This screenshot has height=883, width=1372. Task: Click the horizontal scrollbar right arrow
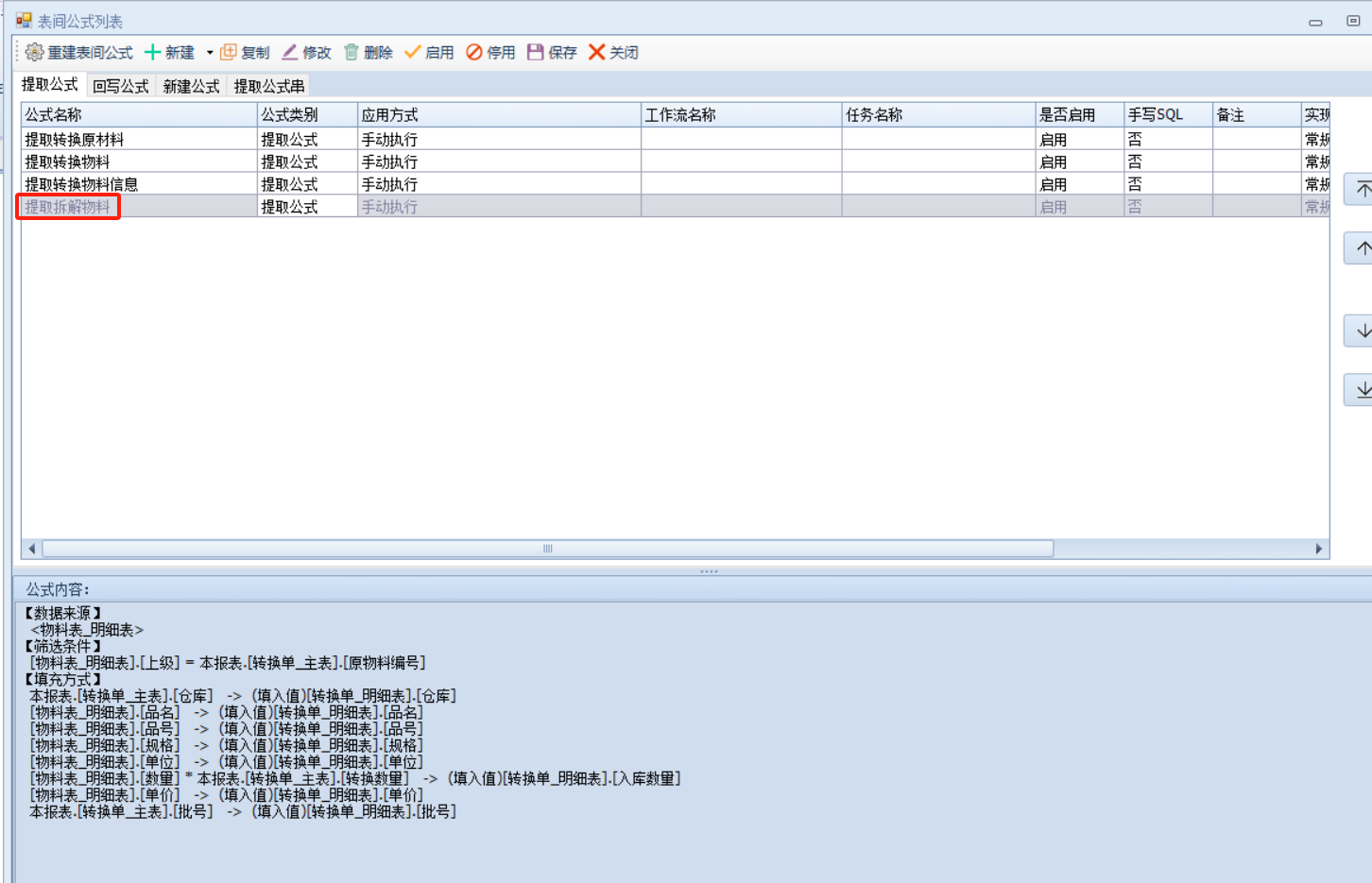pyautogui.click(x=1319, y=549)
